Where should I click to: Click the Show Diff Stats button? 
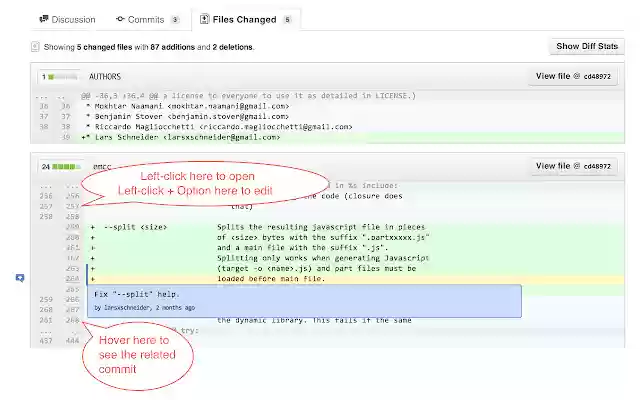587,46
